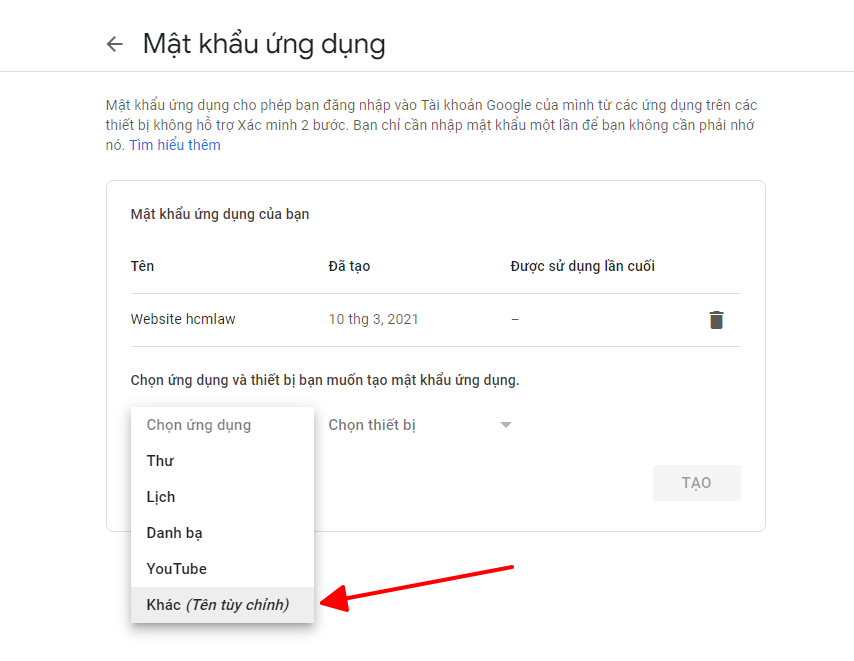Click the Tên column header
The height and width of the screenshot is (661, 854).
pos(142,266)
